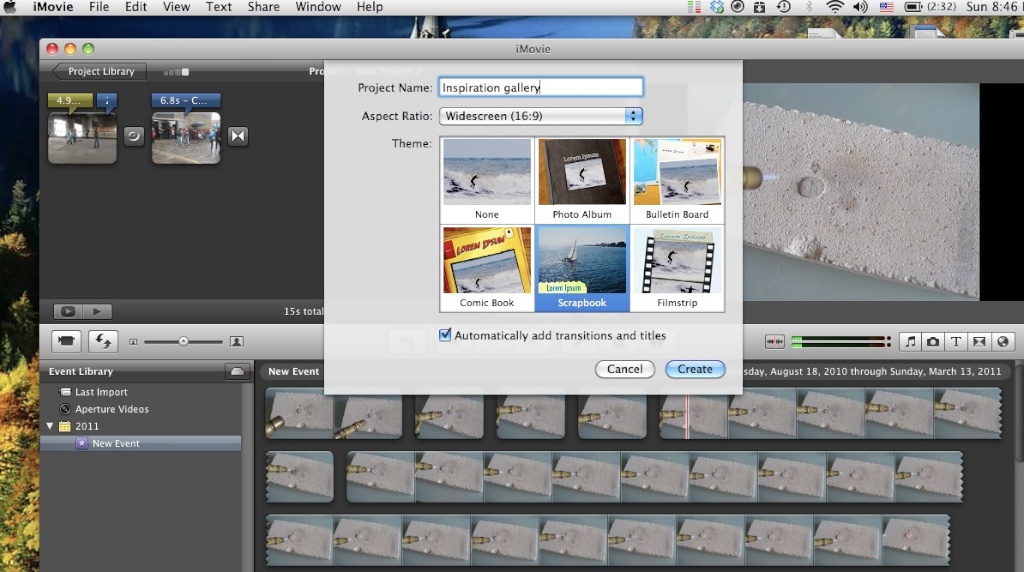Collapse the 2011 events tree
The width and height of the screenshot is (1024, 572).
[50, 426]
